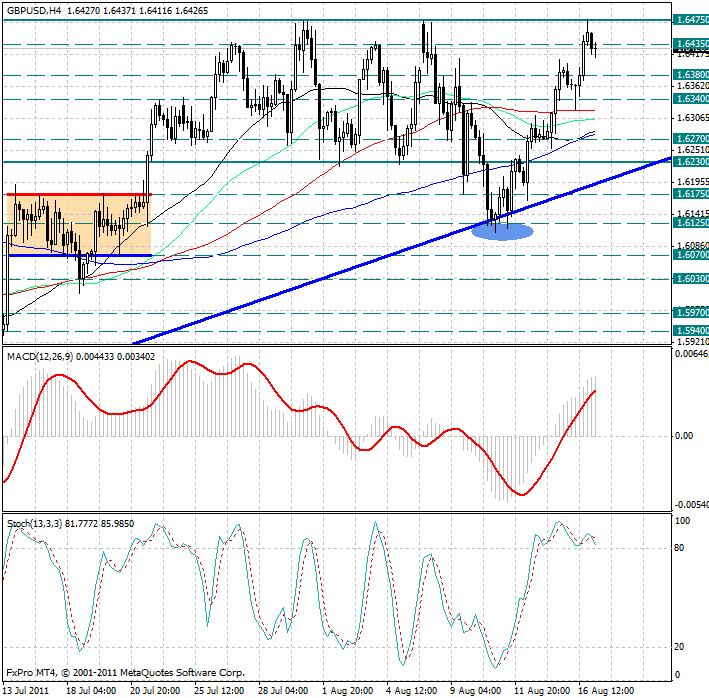Select the orange shaded rectangle zone

78,224
